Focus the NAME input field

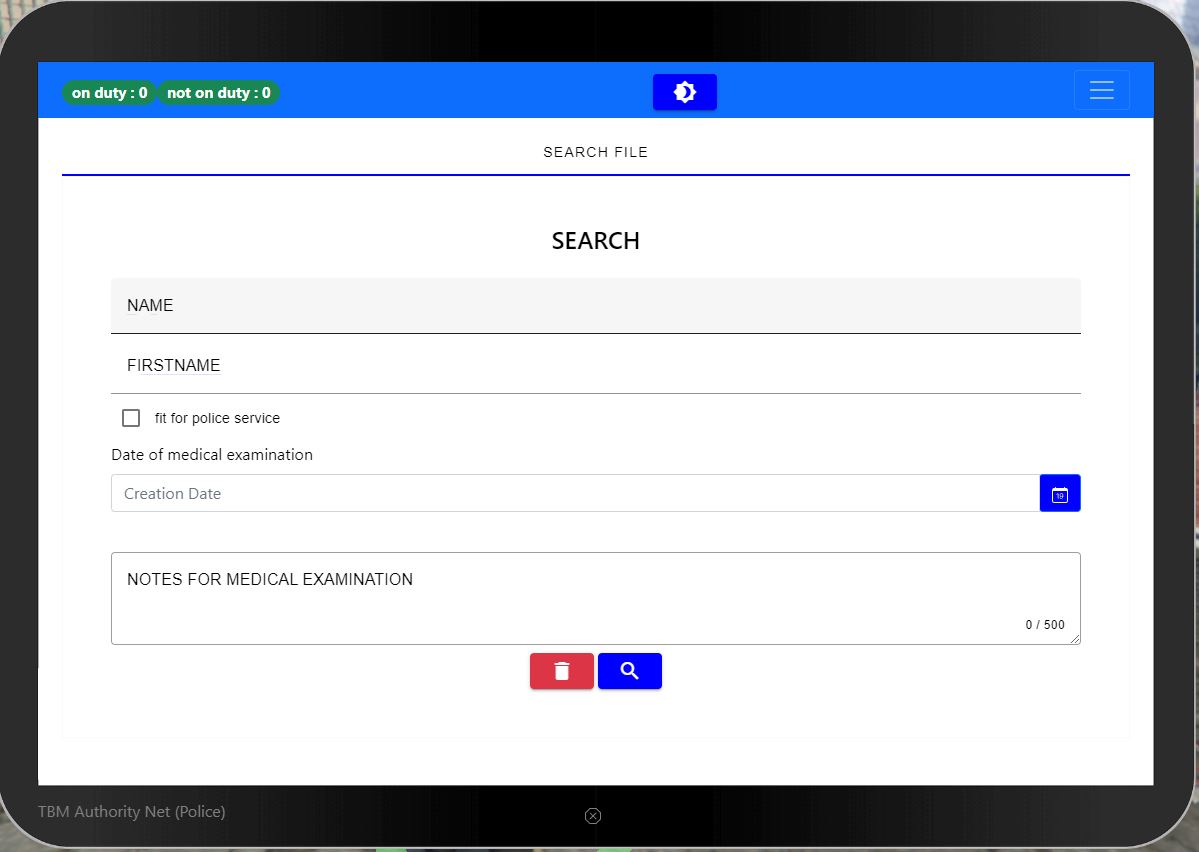coord(596,306)
